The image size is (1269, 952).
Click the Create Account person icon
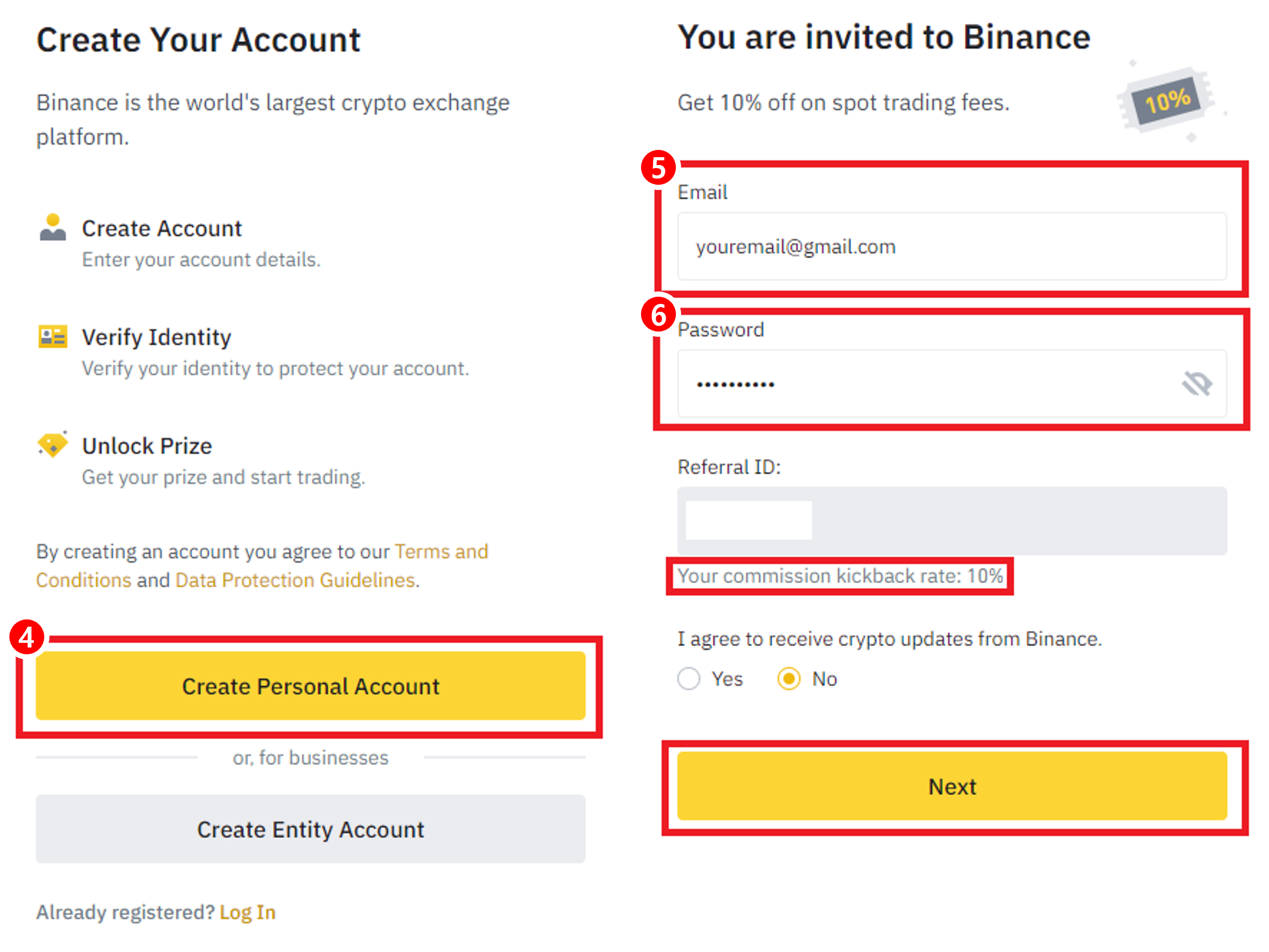point(53,227)
